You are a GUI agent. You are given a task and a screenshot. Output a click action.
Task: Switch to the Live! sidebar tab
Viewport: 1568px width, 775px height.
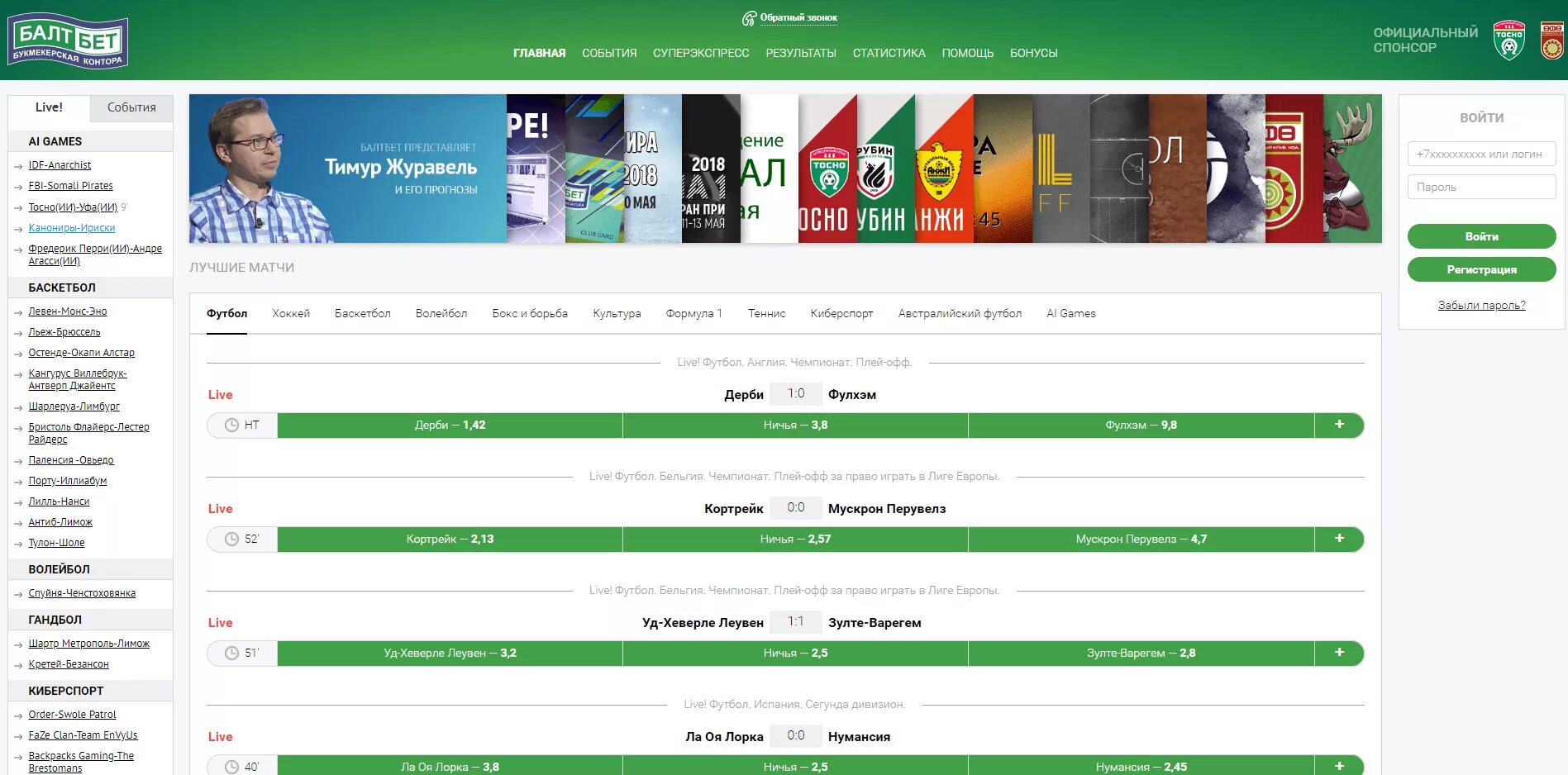point(49,107)
